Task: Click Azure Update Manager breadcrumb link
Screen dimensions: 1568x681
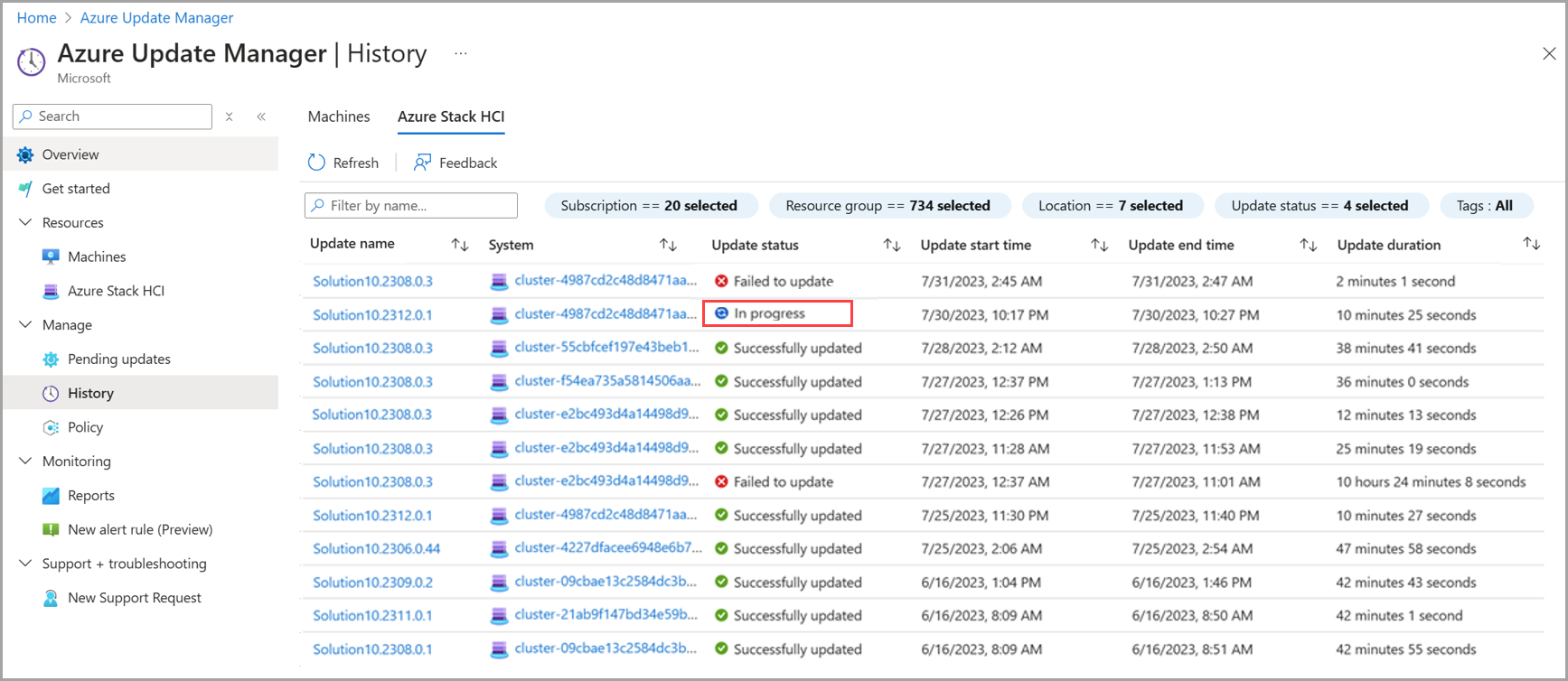Action: (156, 18)
